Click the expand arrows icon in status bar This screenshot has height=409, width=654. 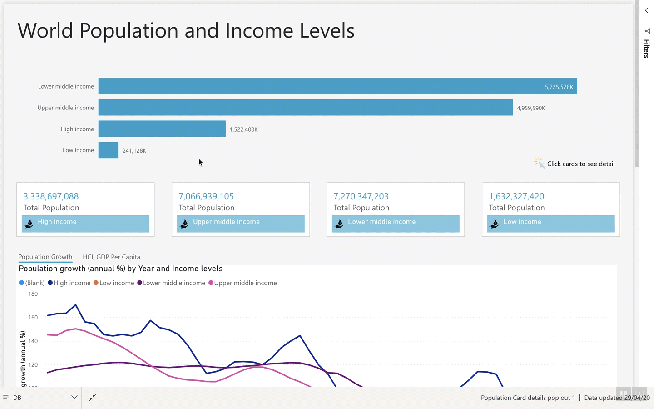pyautogui.click(x=92, y=397)
